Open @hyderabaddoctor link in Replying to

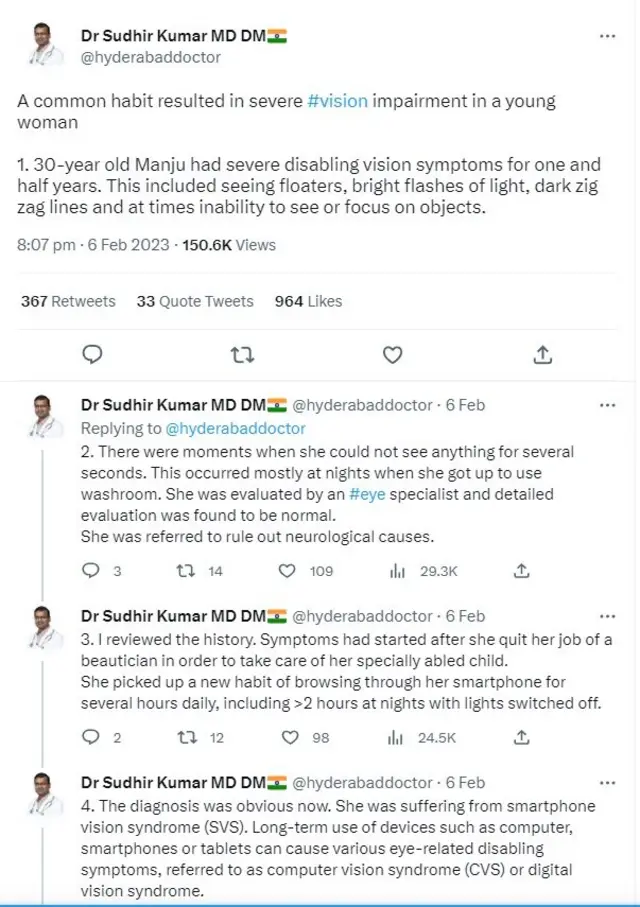tap(235, 428)
